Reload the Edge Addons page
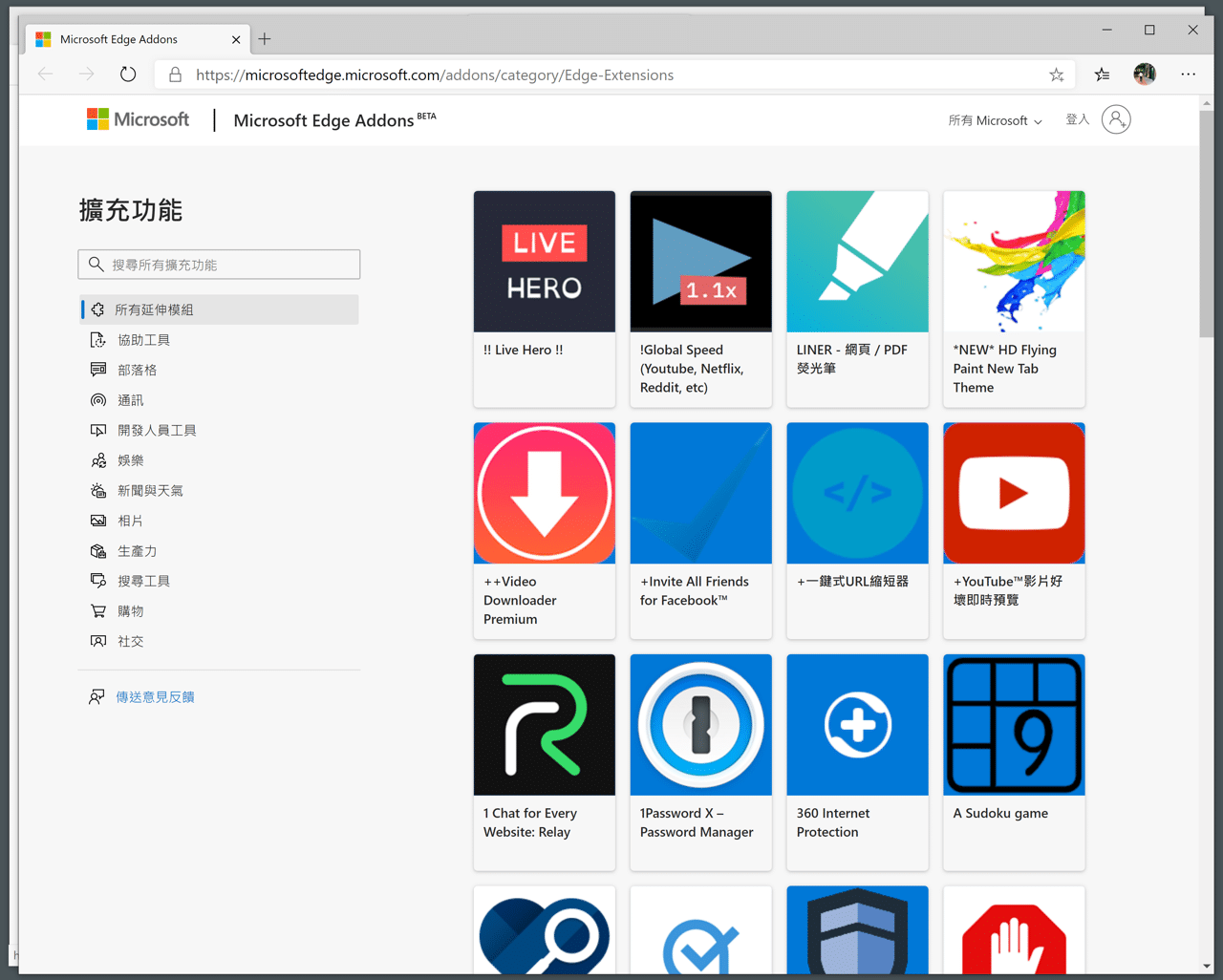 click(128, 75)
